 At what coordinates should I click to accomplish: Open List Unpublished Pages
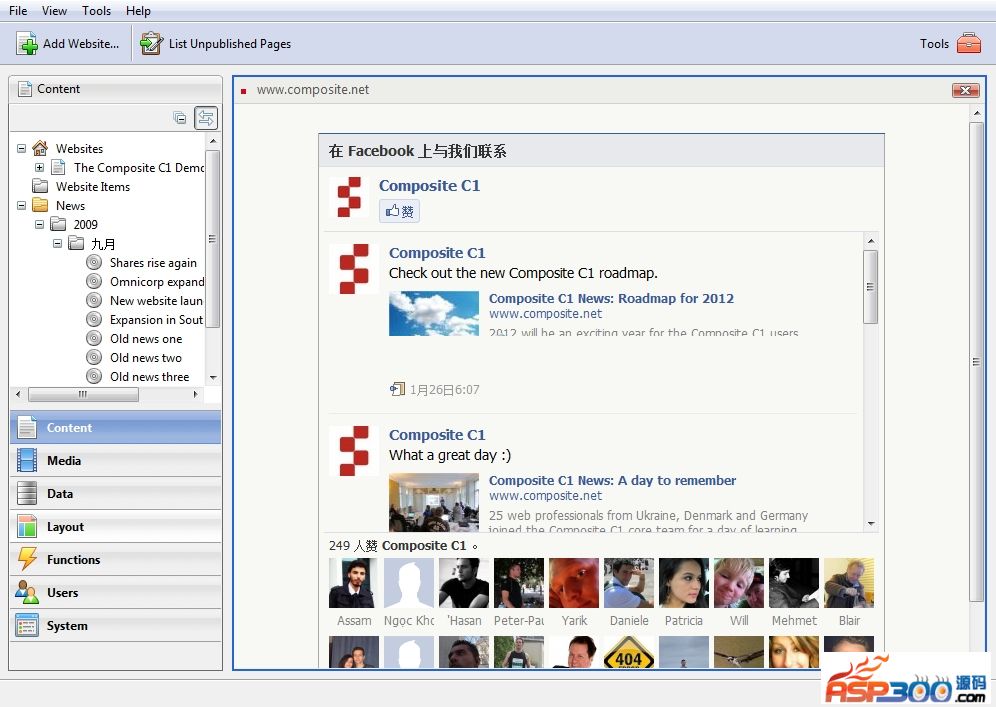pyautogui.click(x=215, y=44)
